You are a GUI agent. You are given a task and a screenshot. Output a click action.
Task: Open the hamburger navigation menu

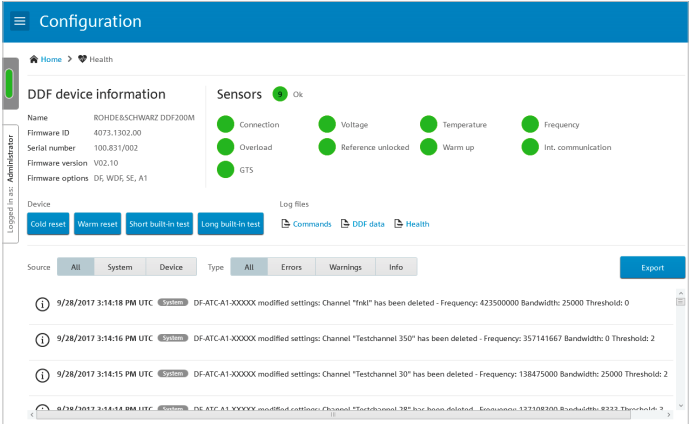20,21
